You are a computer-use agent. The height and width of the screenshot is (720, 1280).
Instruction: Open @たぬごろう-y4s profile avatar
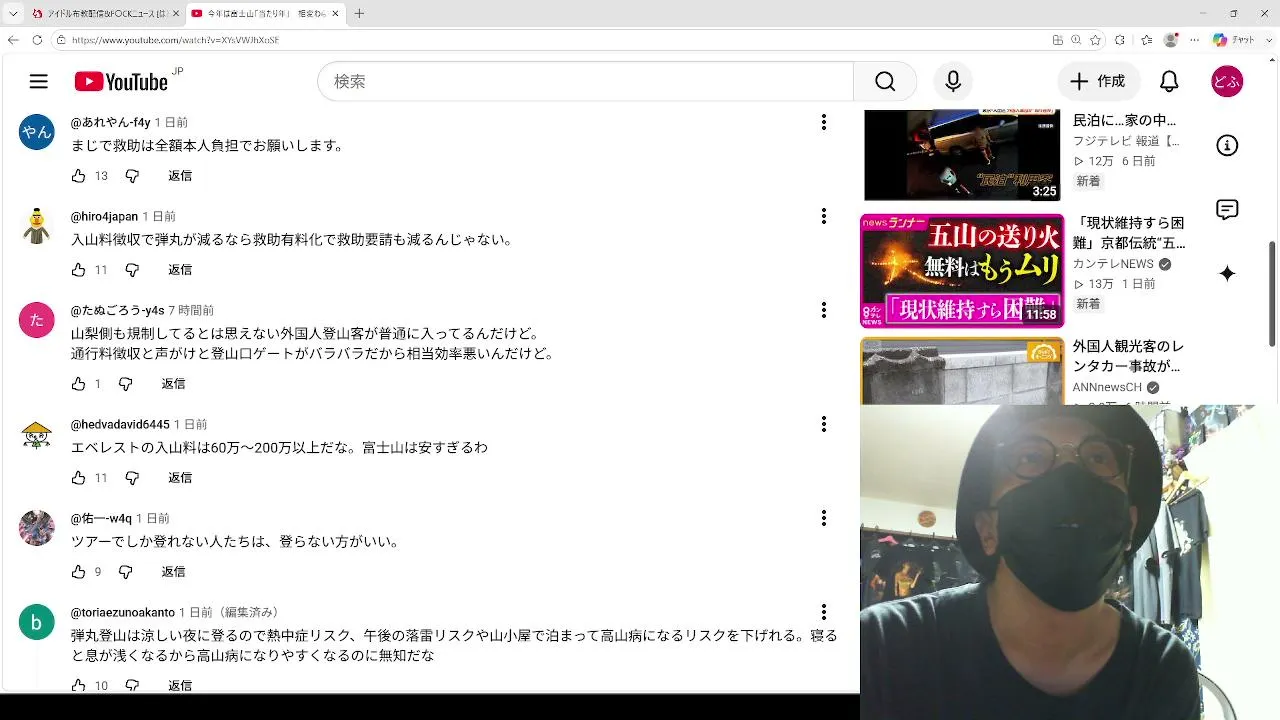[x=37, y=320]
